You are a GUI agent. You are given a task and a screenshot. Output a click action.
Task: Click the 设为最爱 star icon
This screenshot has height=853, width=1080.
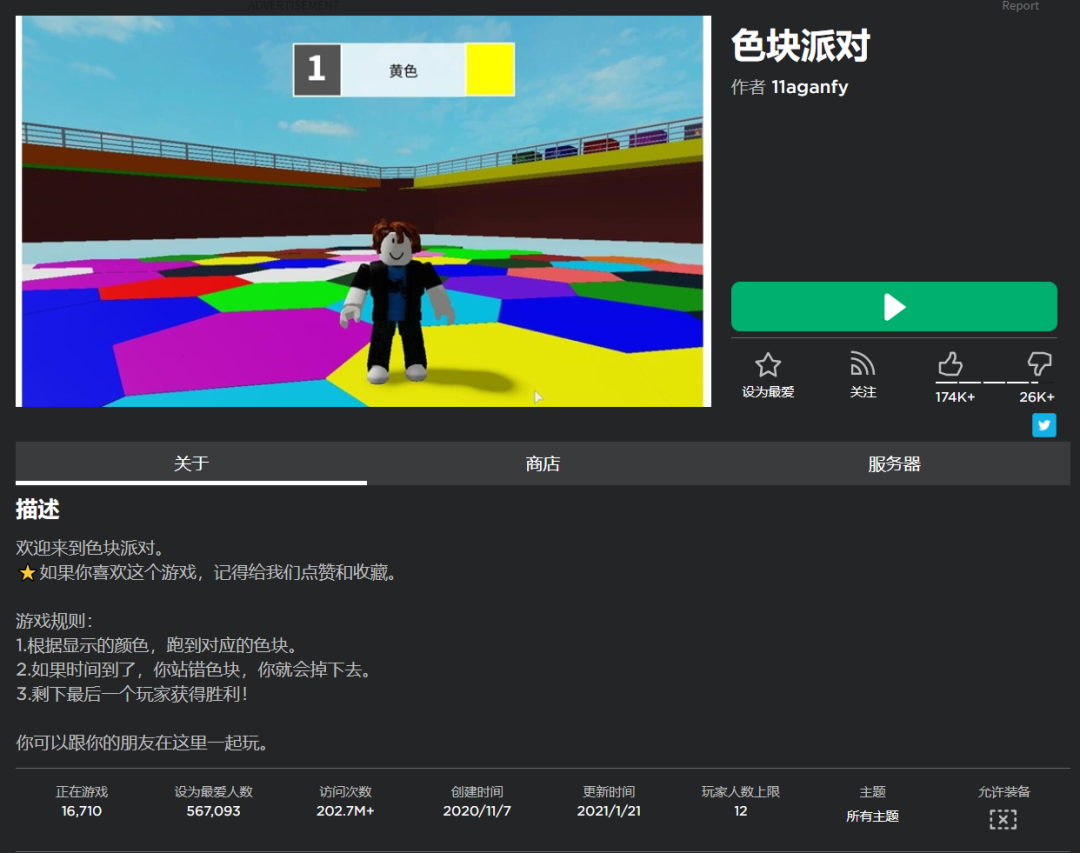(x=766, y=366)
